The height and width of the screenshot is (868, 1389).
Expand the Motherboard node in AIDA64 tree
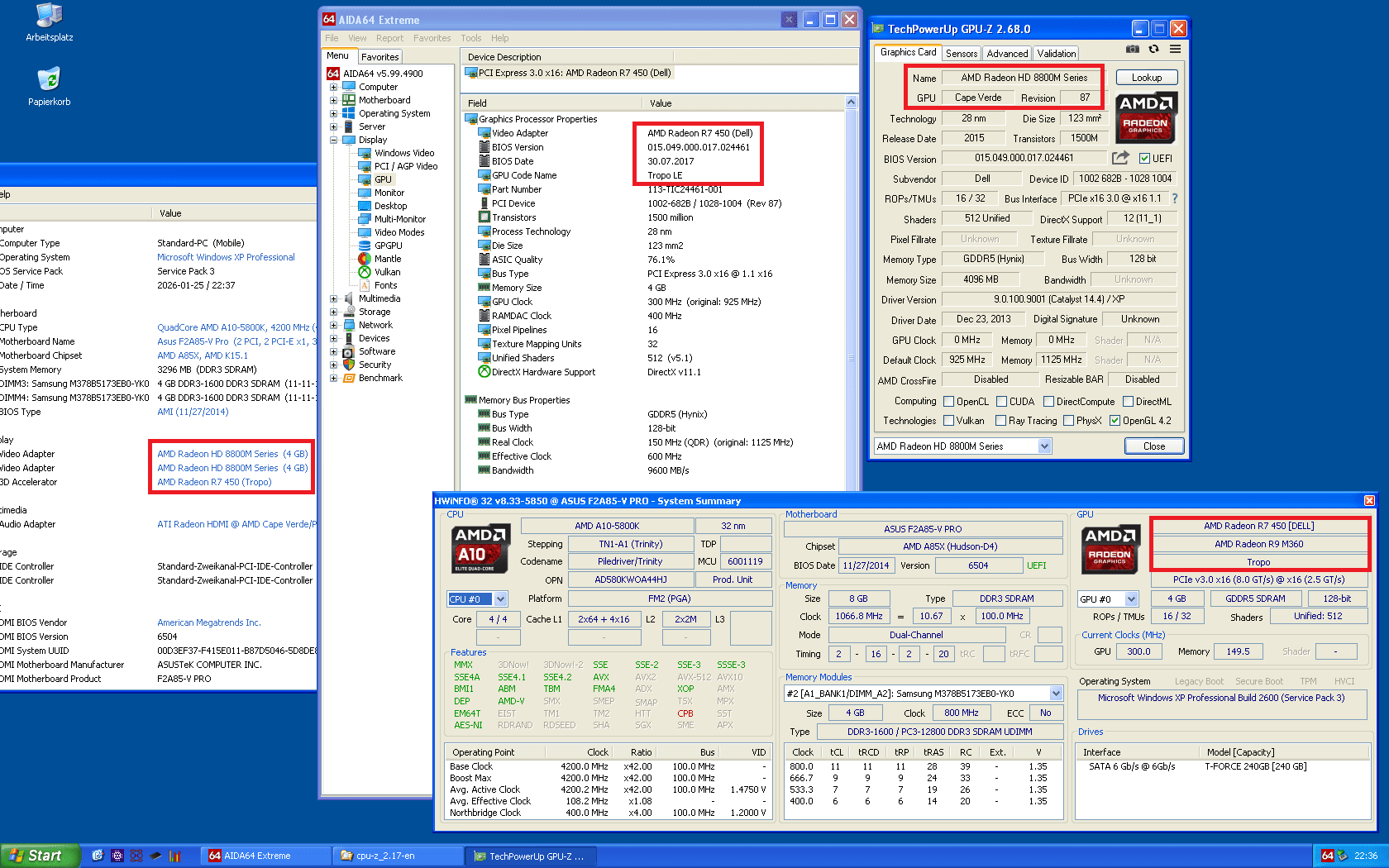click(x=333, y=100)
